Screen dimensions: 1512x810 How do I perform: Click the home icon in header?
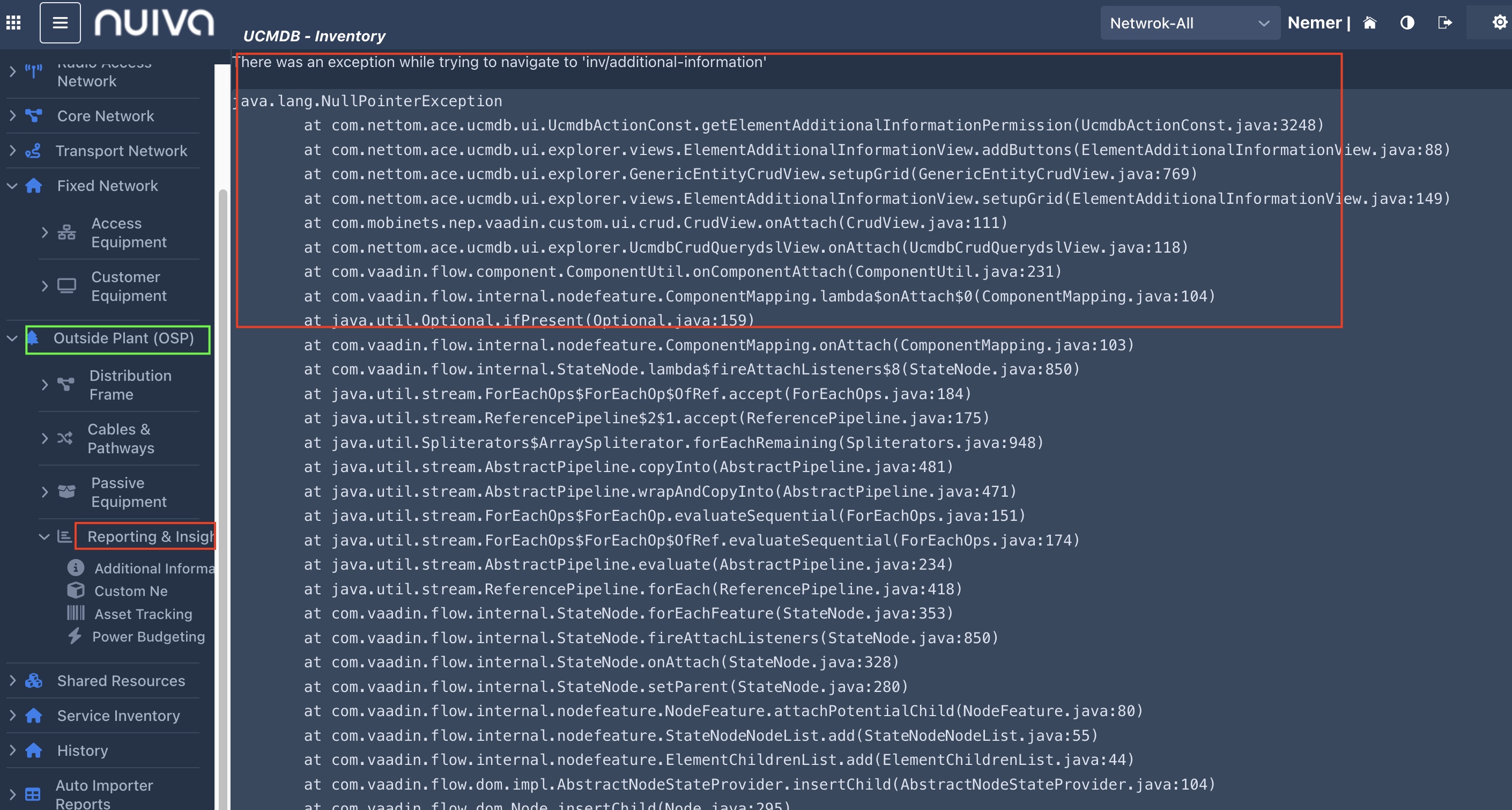[1369, 23]
